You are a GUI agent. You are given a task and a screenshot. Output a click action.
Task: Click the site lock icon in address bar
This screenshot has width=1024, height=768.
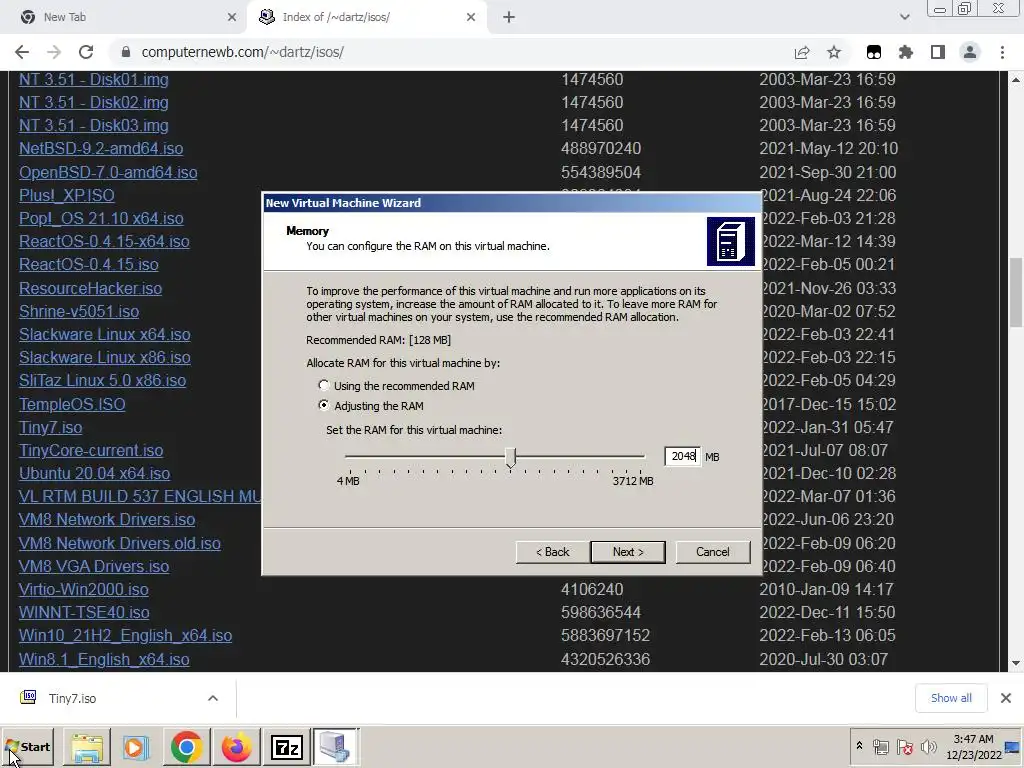(x=126, y=52)
